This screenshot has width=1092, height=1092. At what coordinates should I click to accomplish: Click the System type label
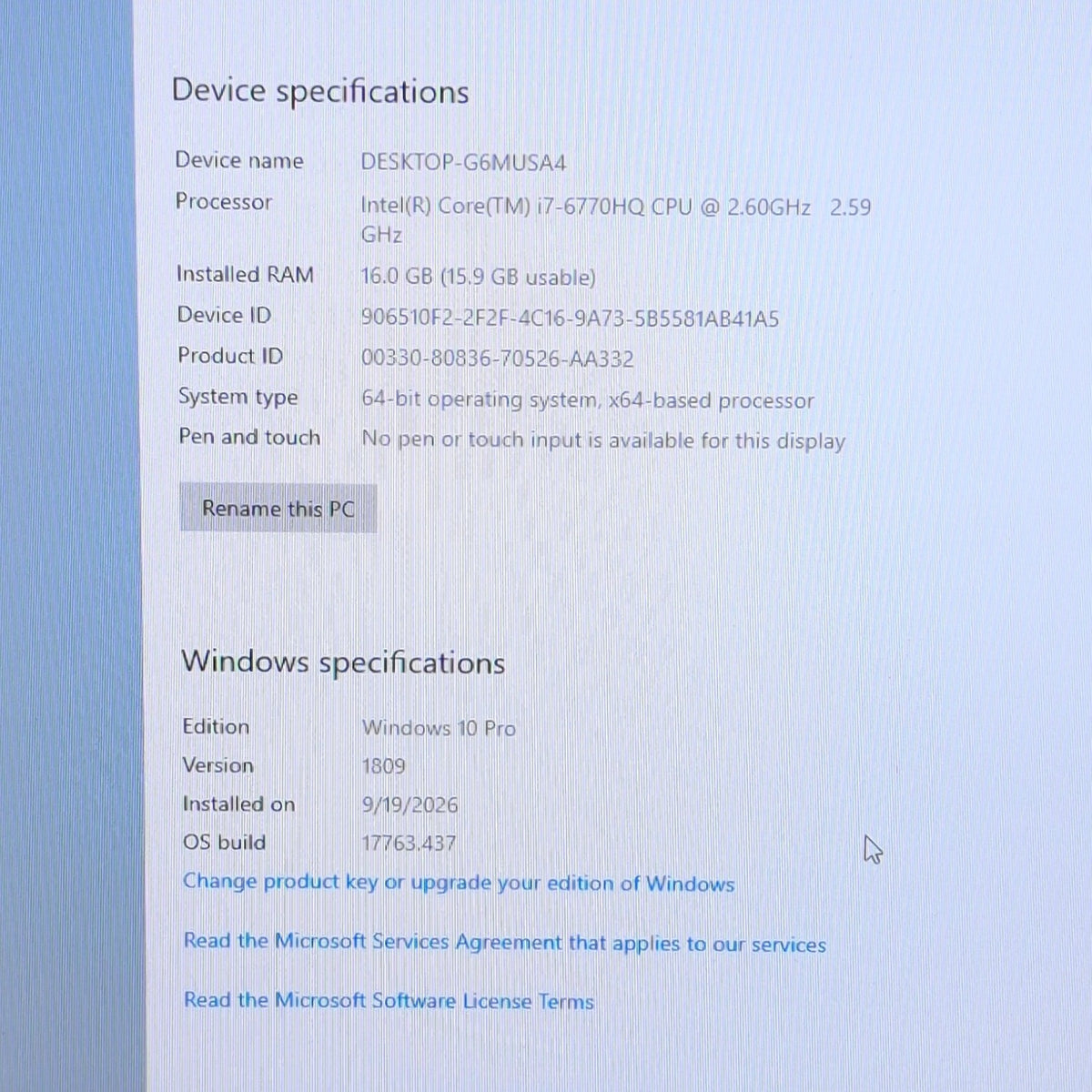(238, 398)
